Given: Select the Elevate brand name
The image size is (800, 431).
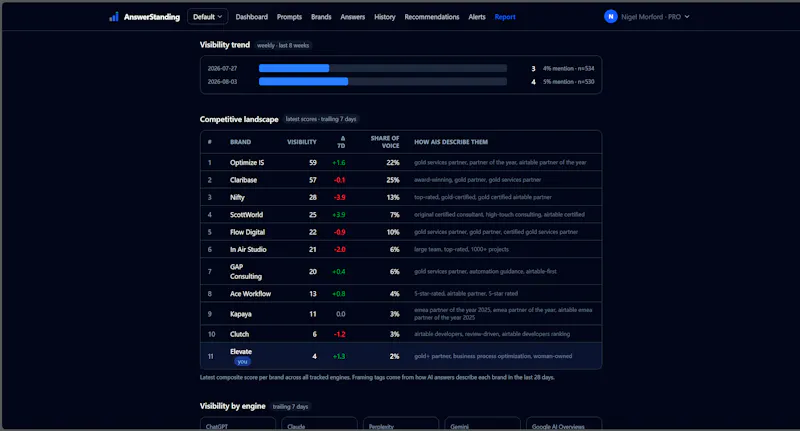Looking at the screenshot, I should (x=241, y=351).
